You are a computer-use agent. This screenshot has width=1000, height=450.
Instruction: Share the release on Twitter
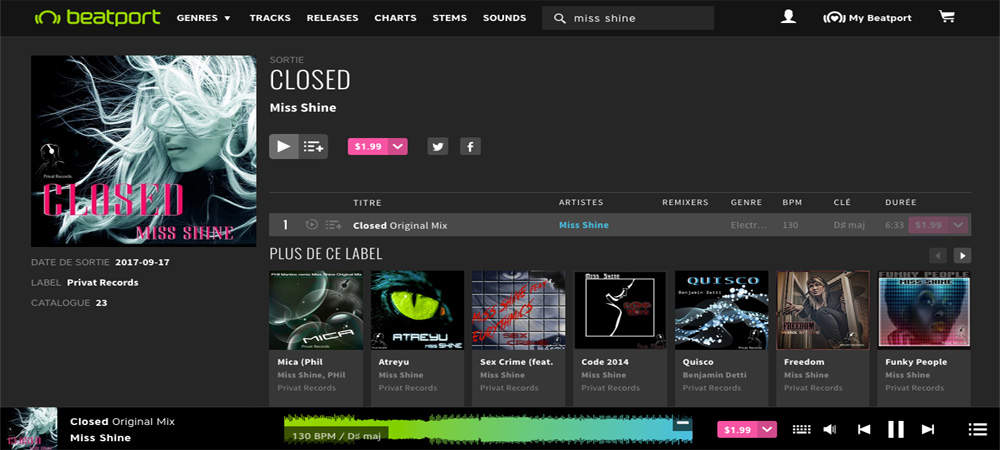(x=438, y=146)
